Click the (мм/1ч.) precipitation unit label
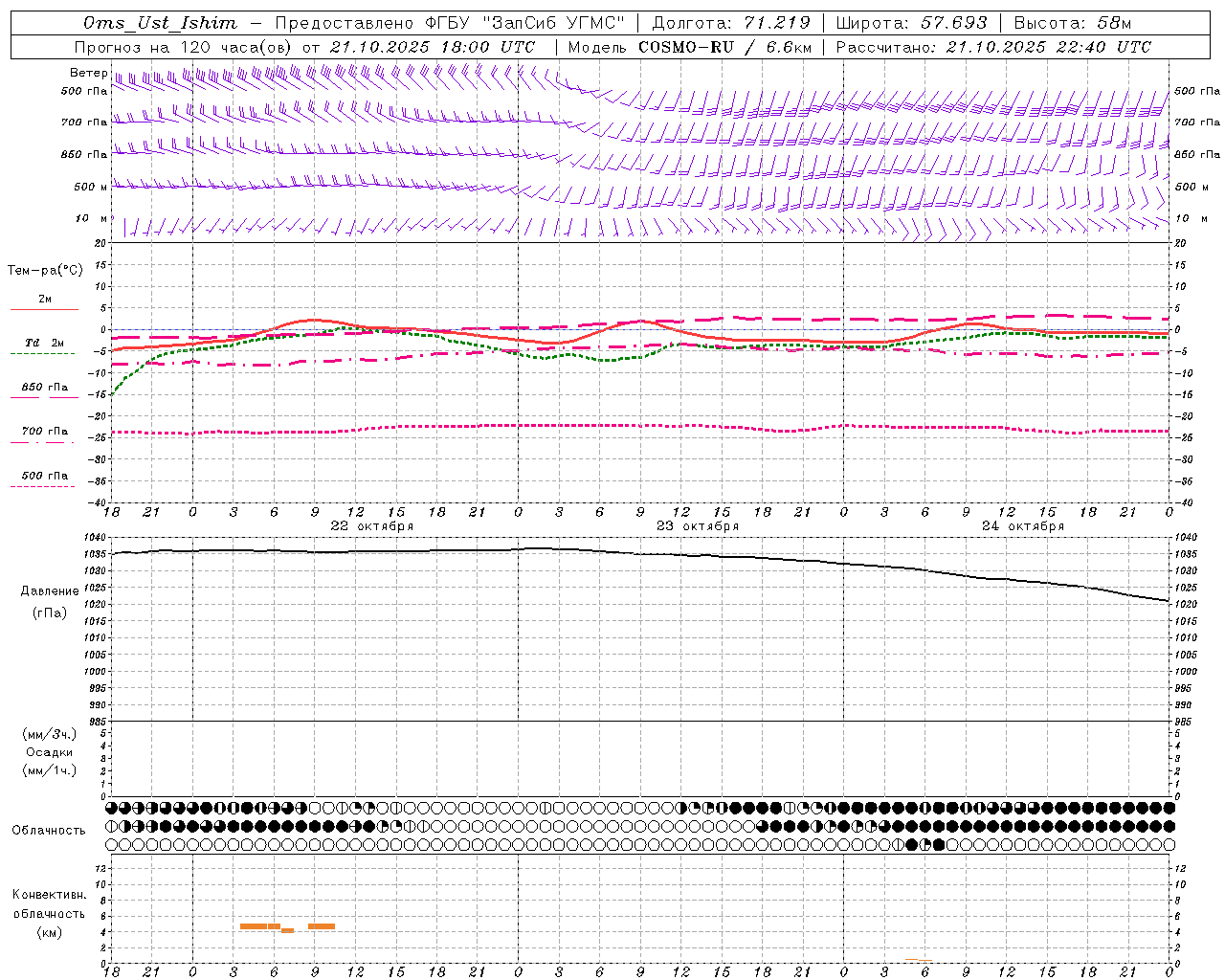 click(50, 770)
